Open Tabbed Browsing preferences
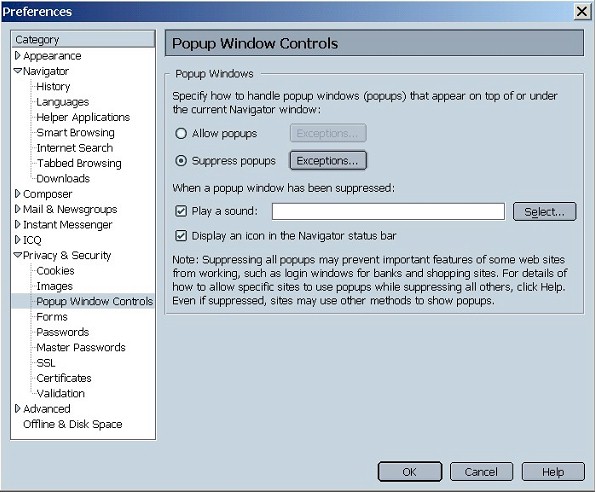The height and width of the screenshot is (492, 596). (79, 163)
